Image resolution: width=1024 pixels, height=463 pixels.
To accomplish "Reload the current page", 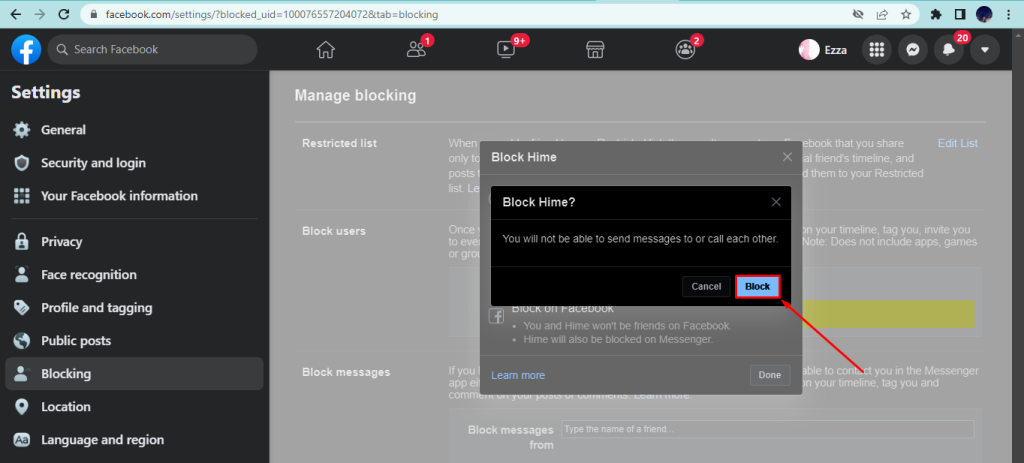I will pyautogui.click(x=63, y=14).
